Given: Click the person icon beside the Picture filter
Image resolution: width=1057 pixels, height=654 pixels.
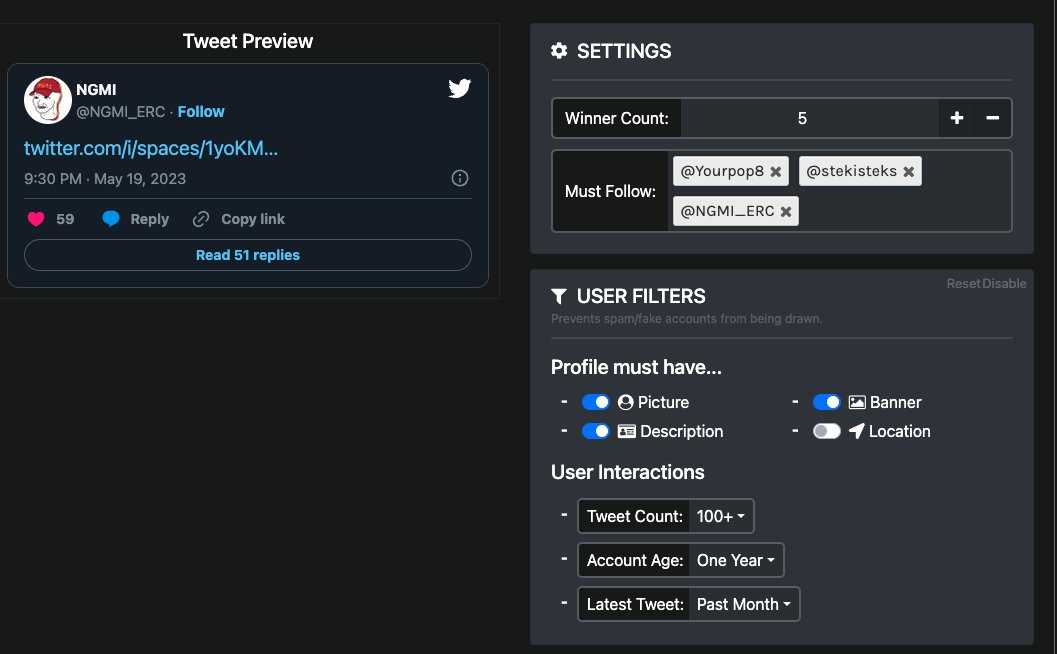Looking at the screenshot, I should pyautogui.click(x=626, y=402).
